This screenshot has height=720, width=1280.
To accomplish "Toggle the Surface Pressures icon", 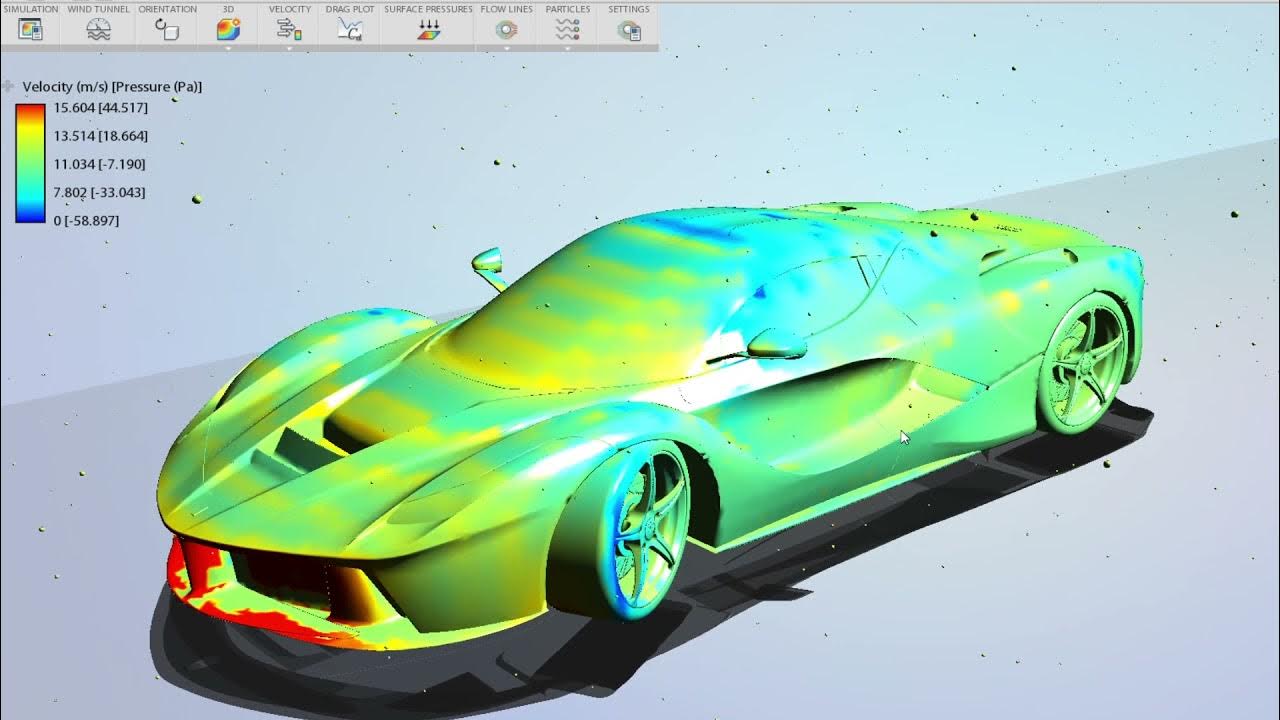I will coord(428,30).
